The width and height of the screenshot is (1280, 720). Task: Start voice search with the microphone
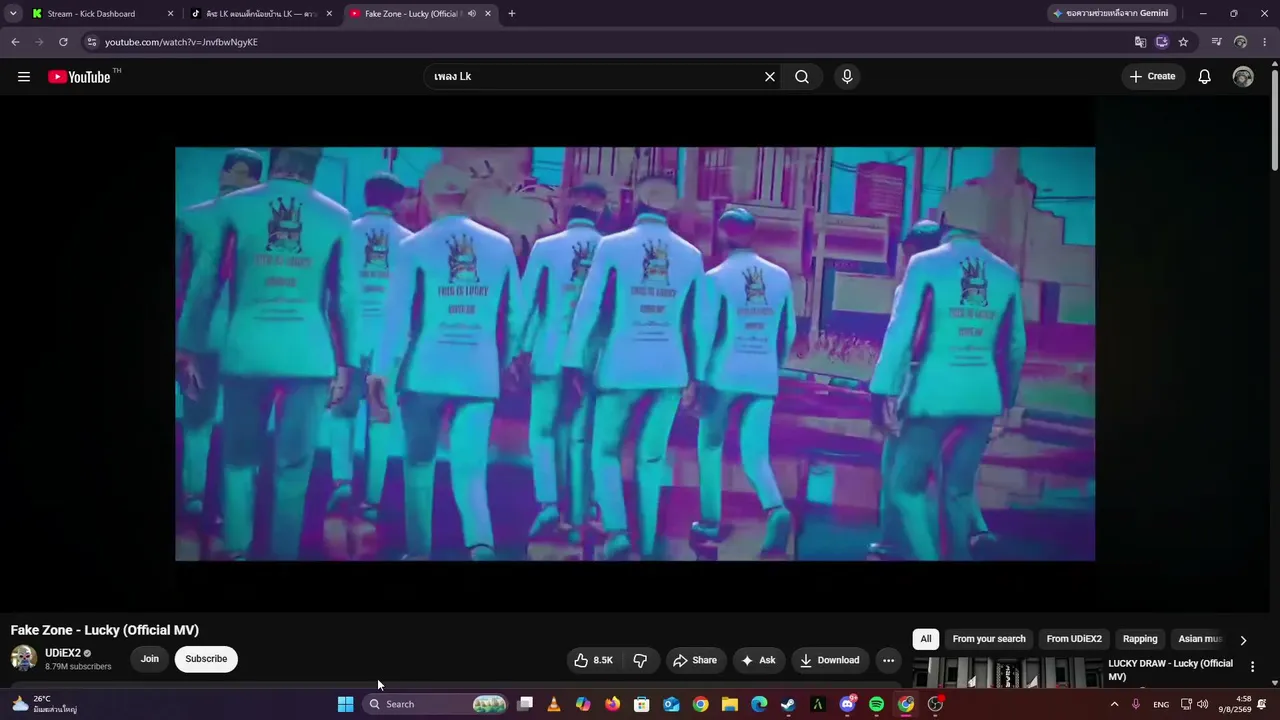(847, 77)
